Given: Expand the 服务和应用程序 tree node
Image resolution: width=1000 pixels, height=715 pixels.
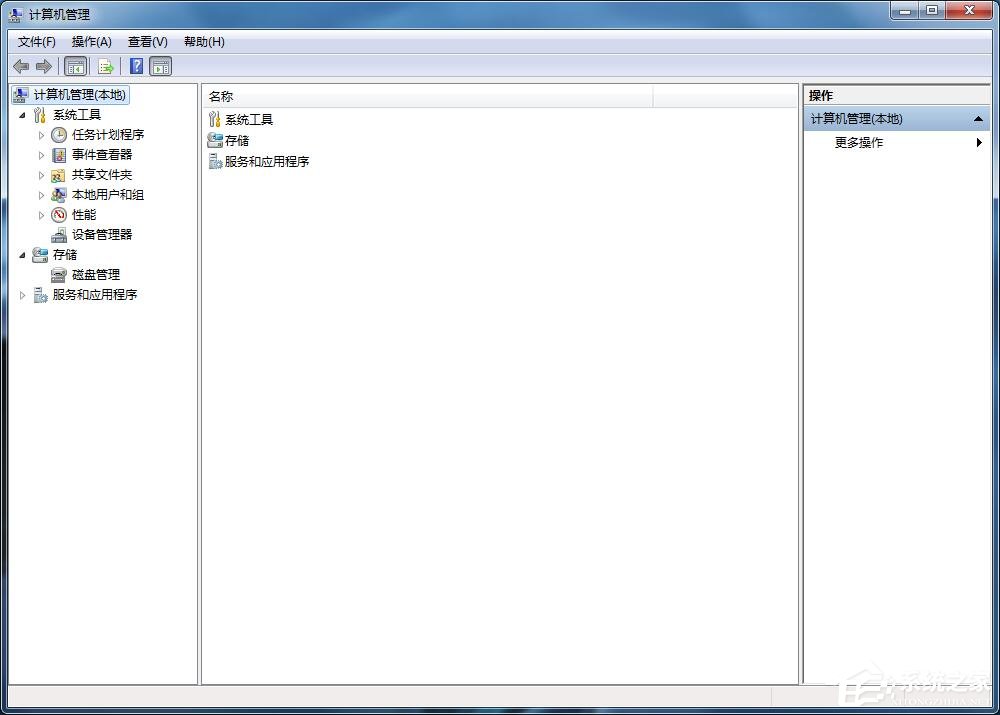Looking at the screenshot, I should click(22, 295).
